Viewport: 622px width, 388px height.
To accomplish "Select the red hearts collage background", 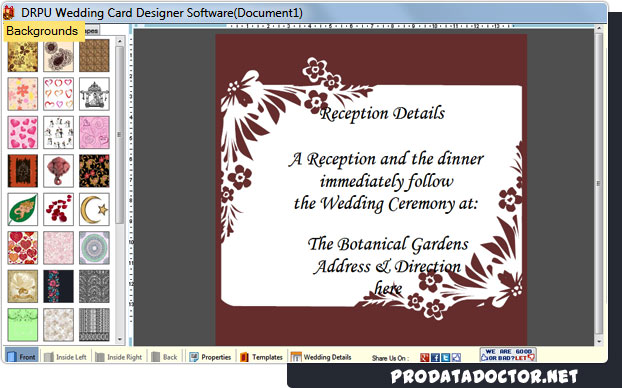I will 23,248.
